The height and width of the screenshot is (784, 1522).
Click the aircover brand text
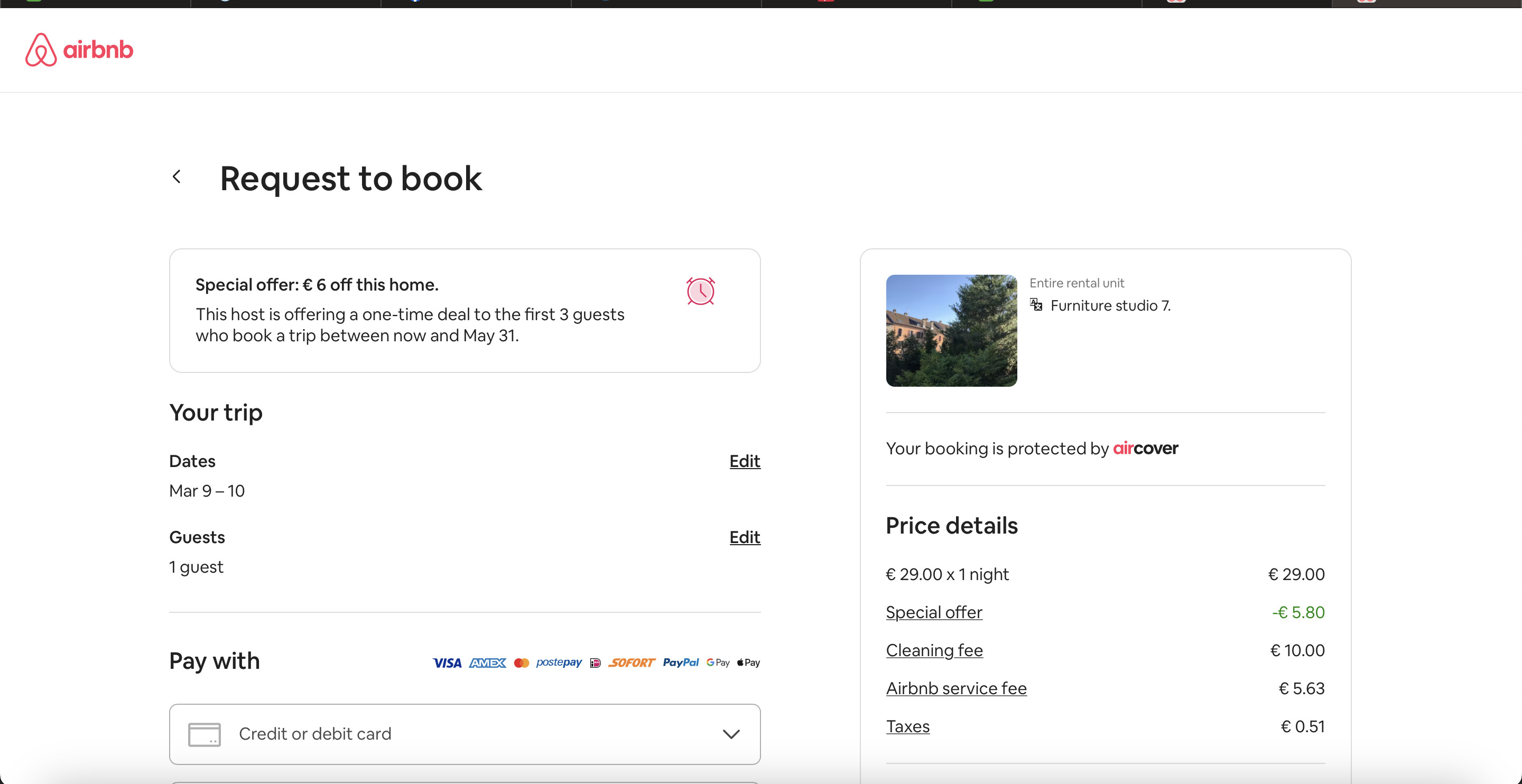[x=1145, y=449]
